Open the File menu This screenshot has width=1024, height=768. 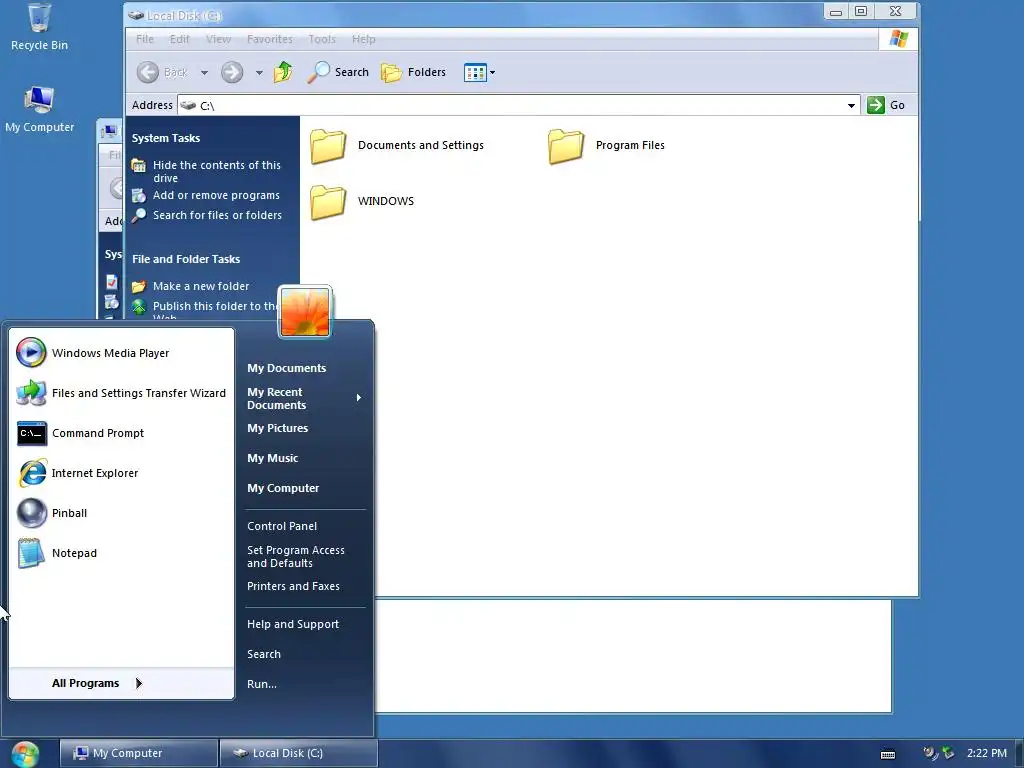coord(145,39)
